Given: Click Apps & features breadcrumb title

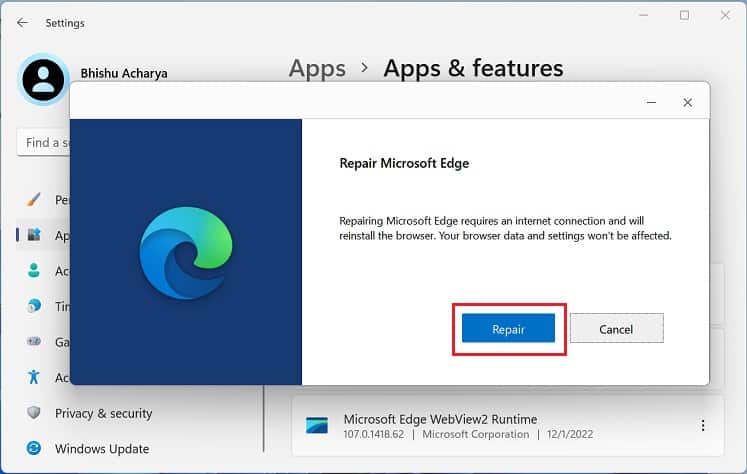Looking at the screenshot, I should [x=474, y=68].
